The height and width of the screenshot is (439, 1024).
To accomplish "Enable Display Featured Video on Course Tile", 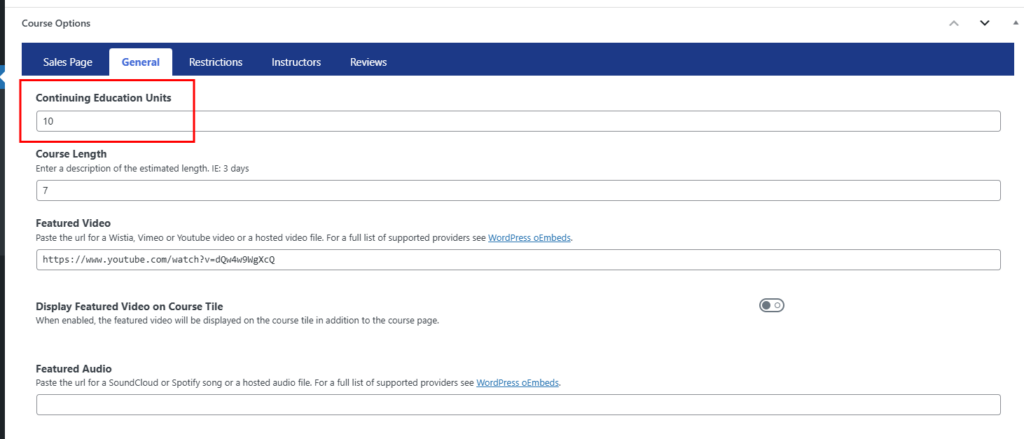I will tap(771, 305).
